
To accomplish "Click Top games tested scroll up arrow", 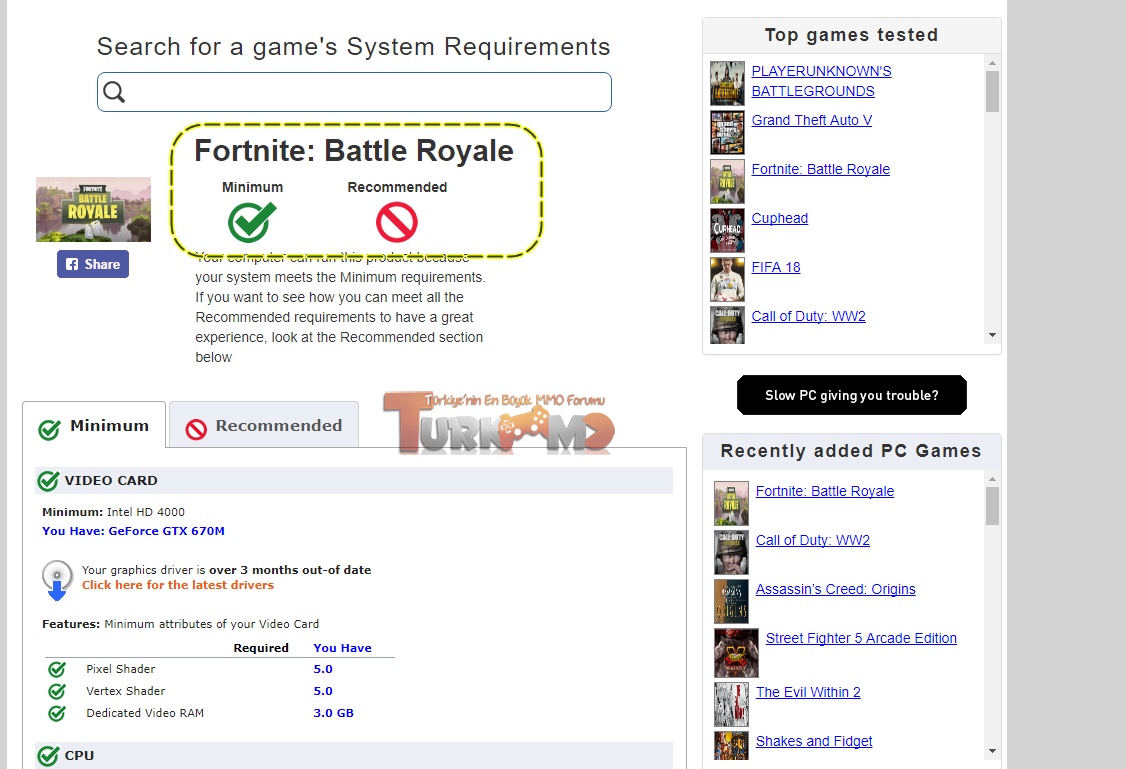I will pyautogui.click(x=992, y=63).
